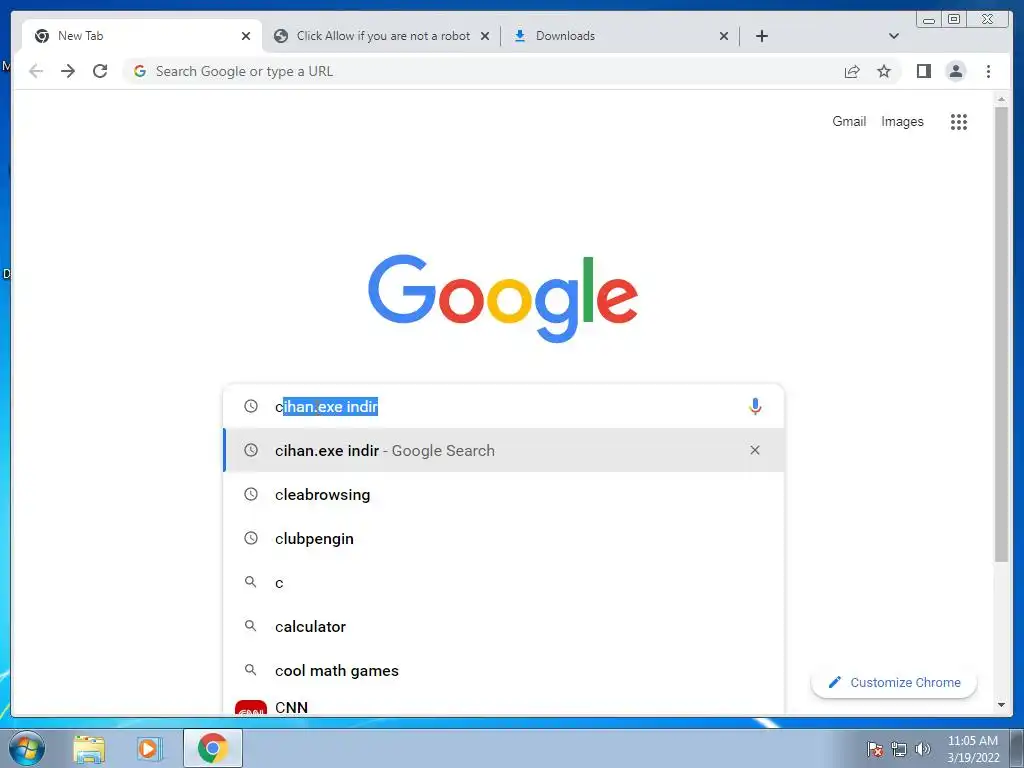1024x768 pixels.
Task: Select the 'calculator' search suggestion
Action: pyautogui.click(x=503, y=626)
